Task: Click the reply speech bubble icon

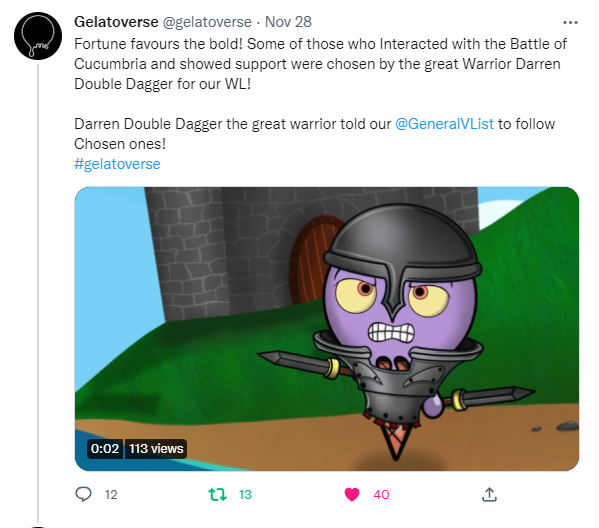Action: pyautogui.click(x=83, y=494)
